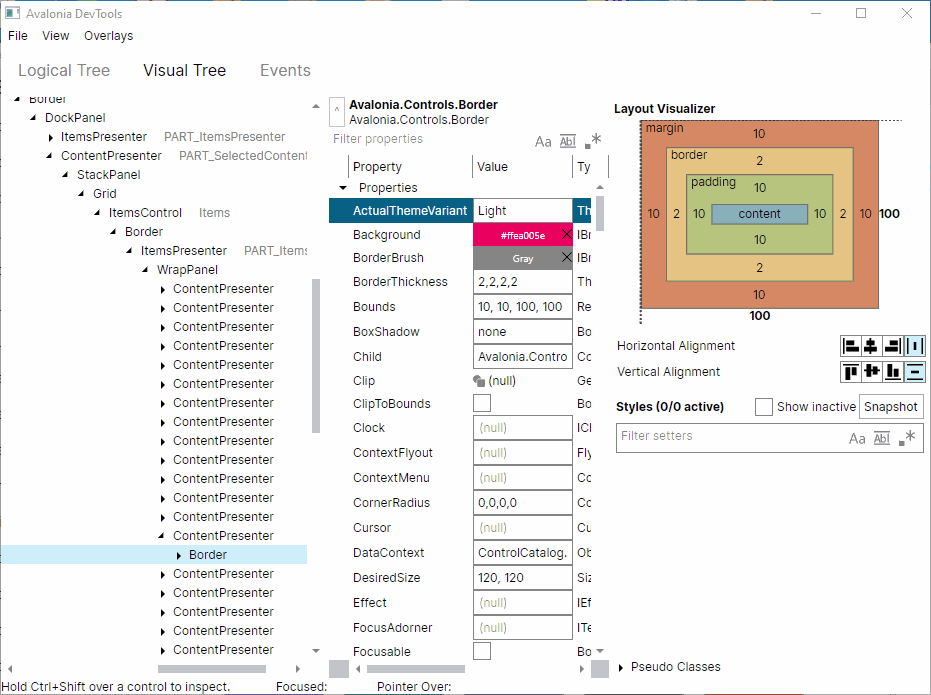Select the DockPanel tree item
The height and width of the screenshot is (695, 931).
[x=75, y=118]
